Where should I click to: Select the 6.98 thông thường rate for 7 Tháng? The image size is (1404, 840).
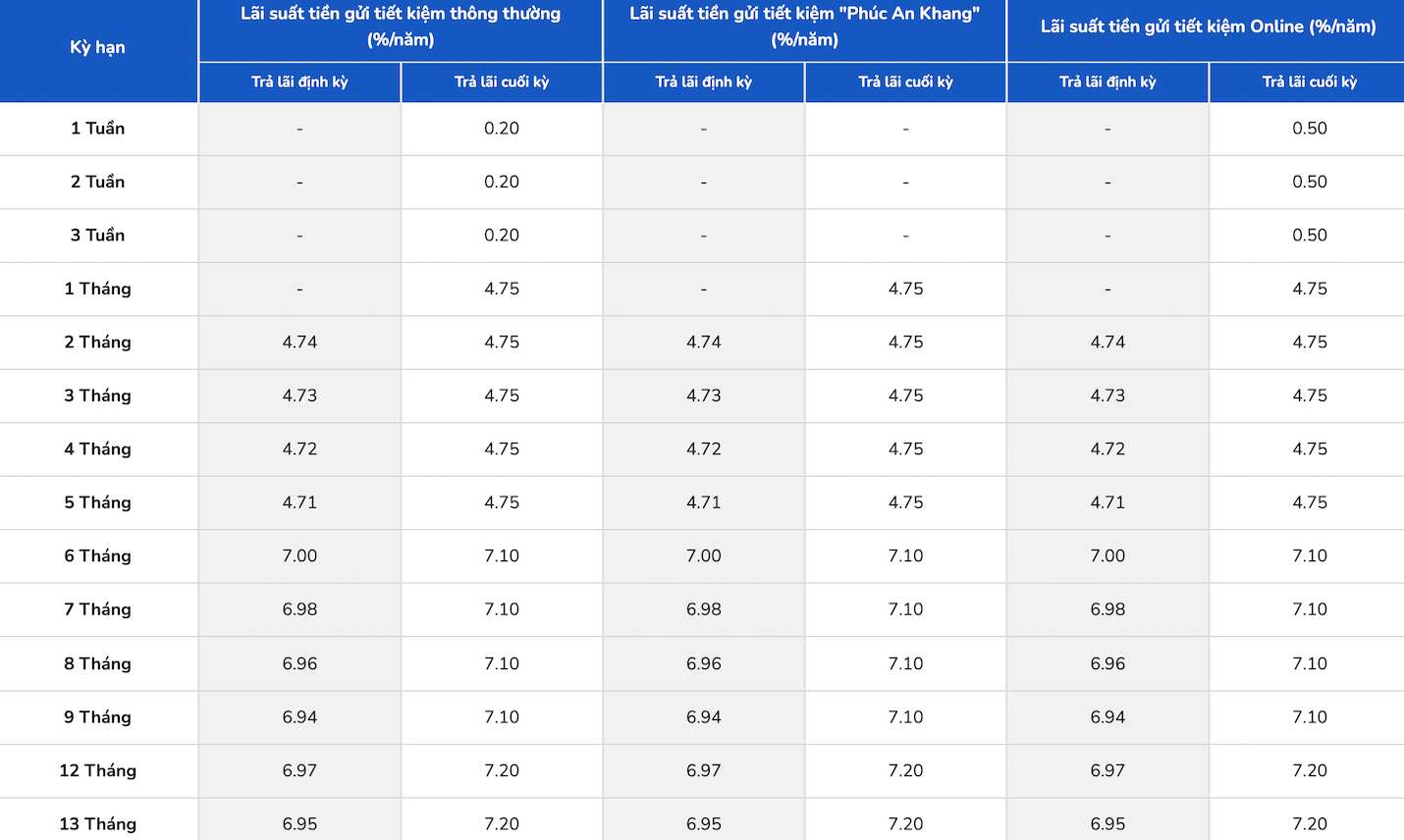pos(299,609)
